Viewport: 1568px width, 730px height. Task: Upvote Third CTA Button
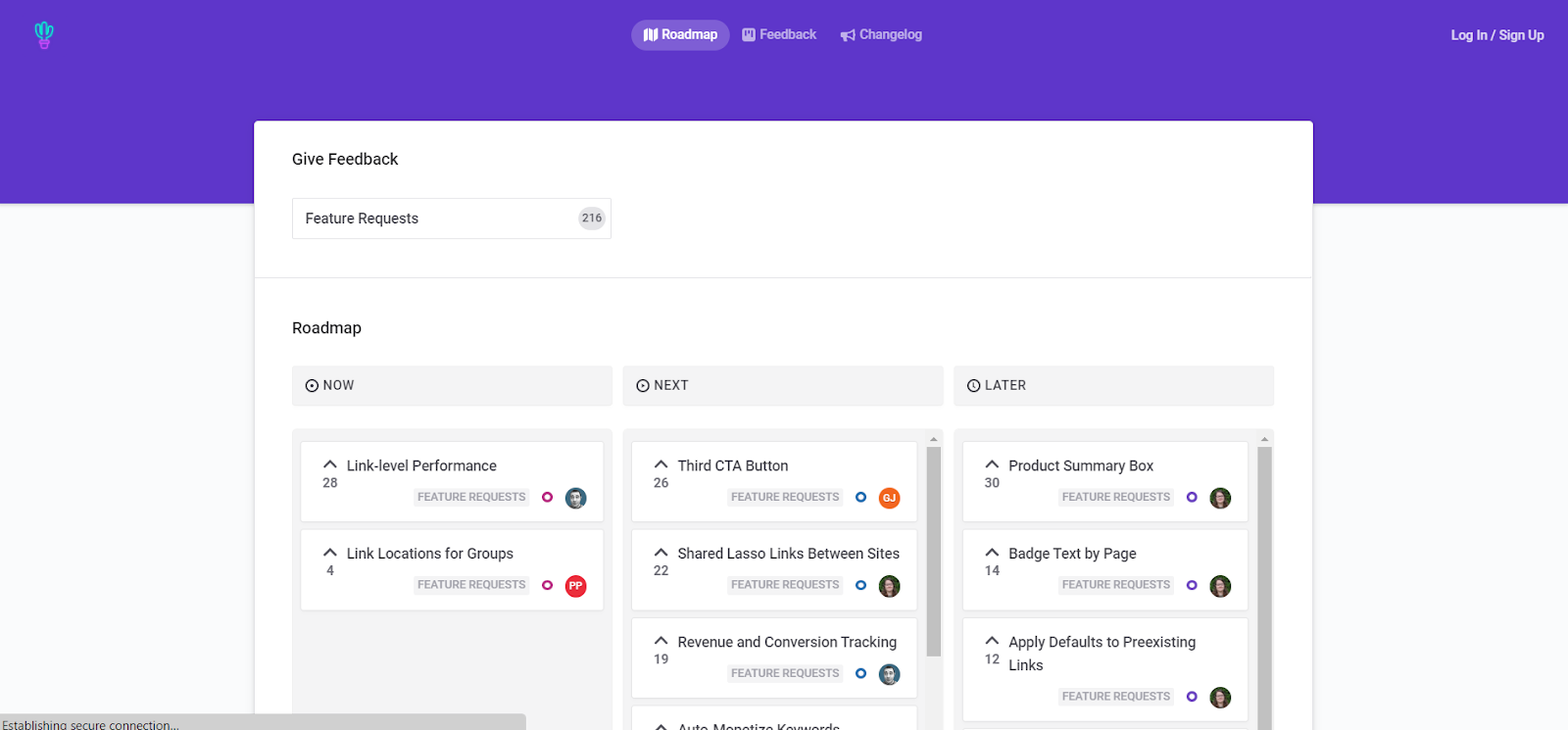(661, 464)
